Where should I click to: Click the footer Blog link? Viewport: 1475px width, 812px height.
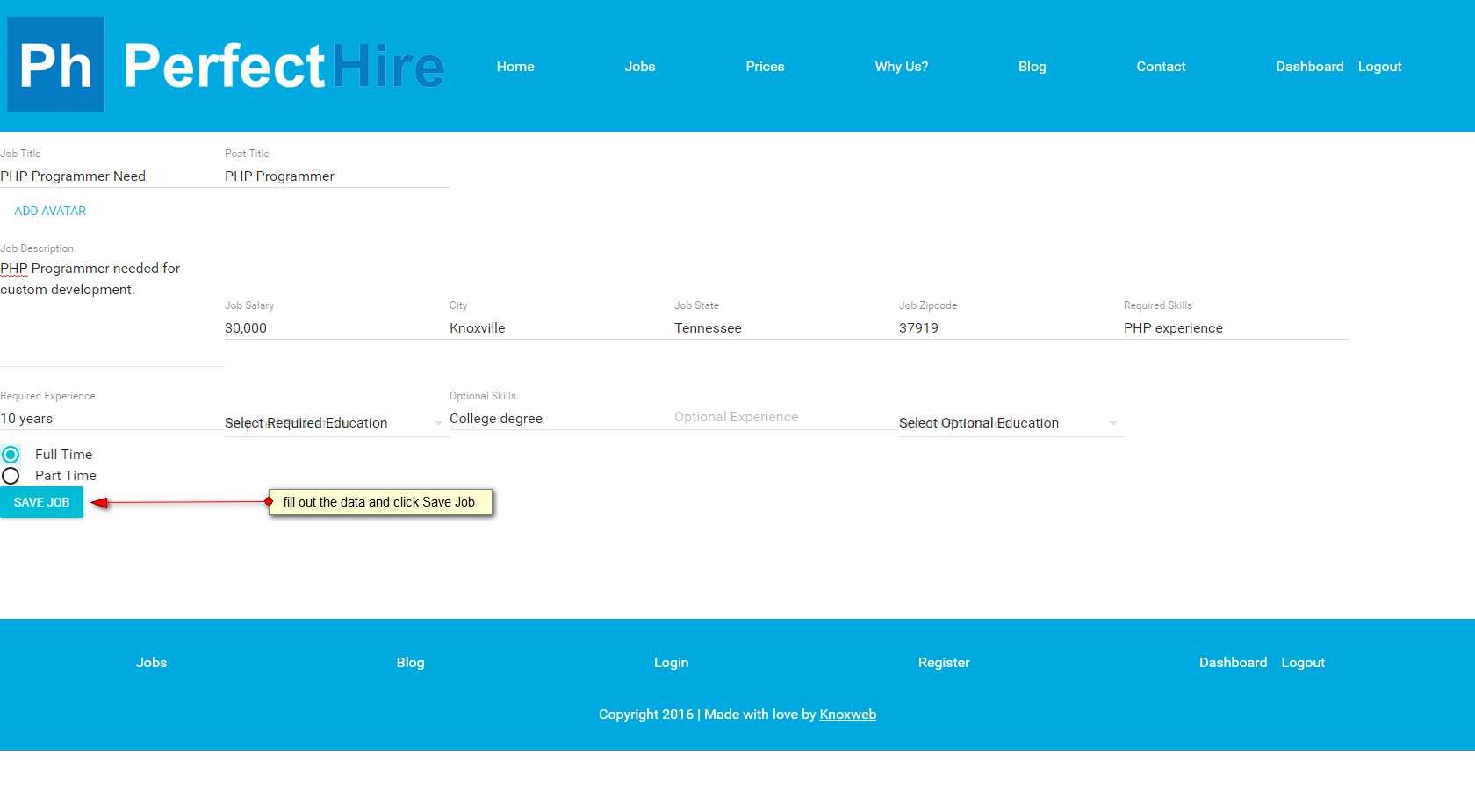410,663
